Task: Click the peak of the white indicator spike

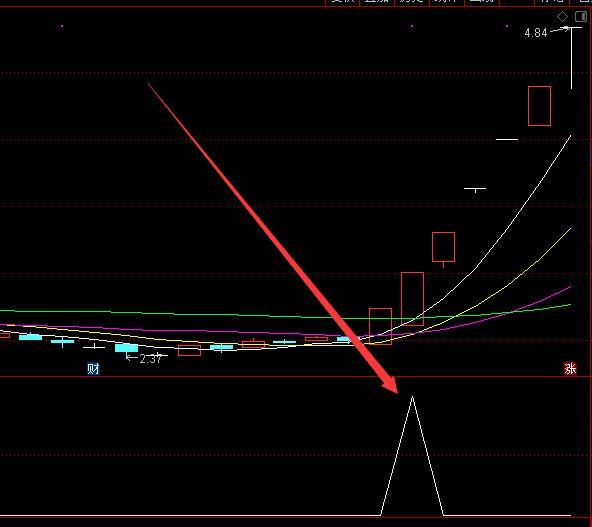Action: [x=412, y=397]
